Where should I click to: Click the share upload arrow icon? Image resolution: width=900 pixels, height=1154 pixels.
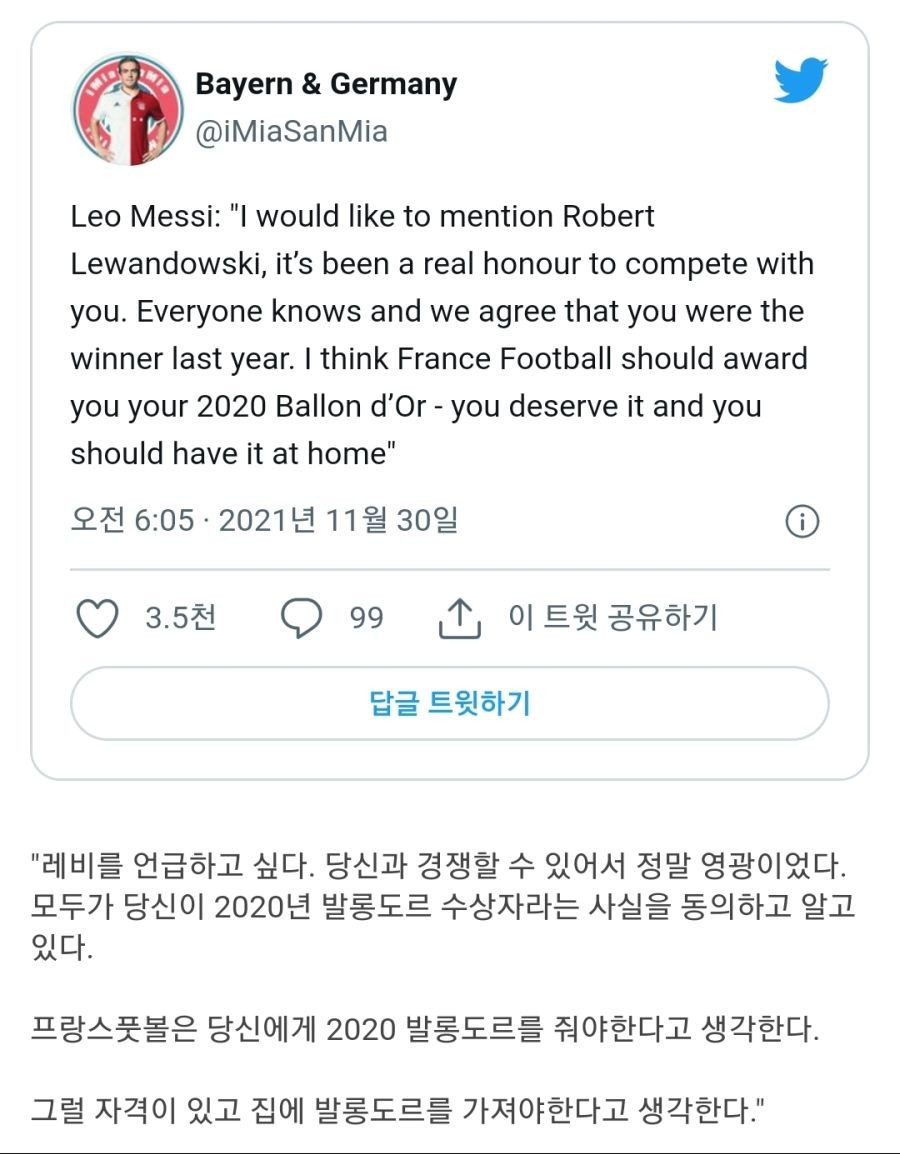point(459,618)
